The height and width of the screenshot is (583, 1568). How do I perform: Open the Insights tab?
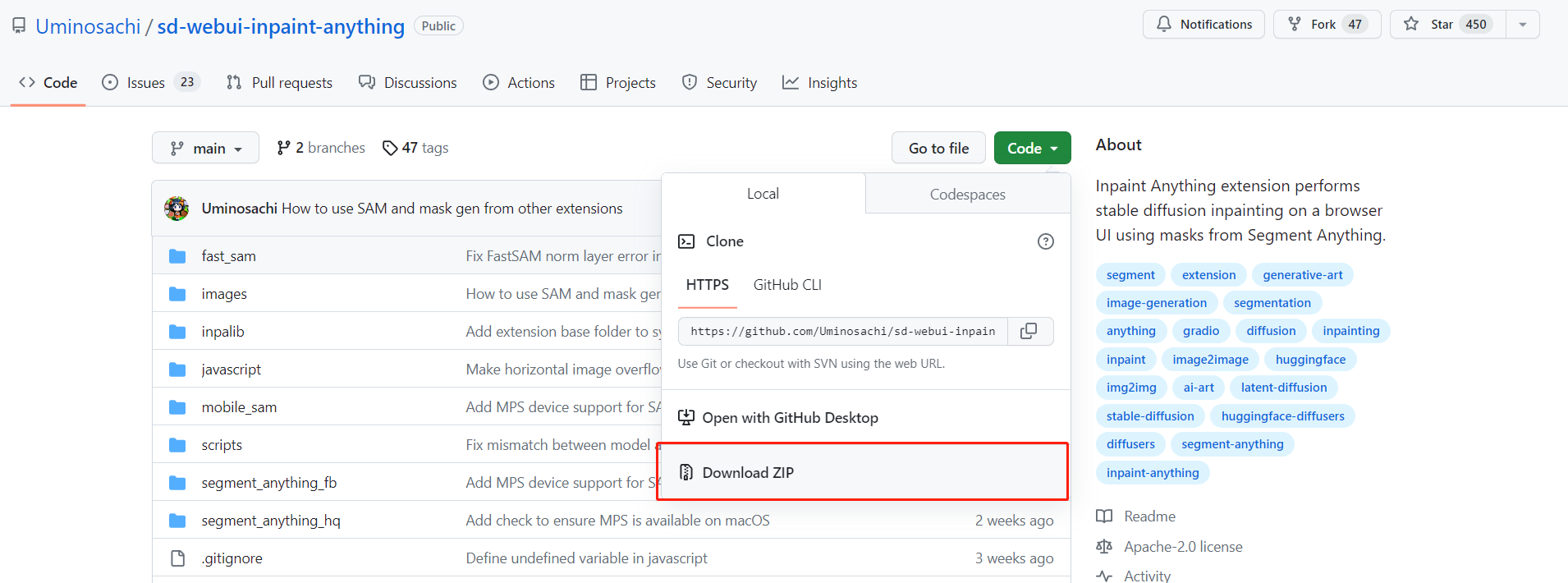click(x=820, y=83)
